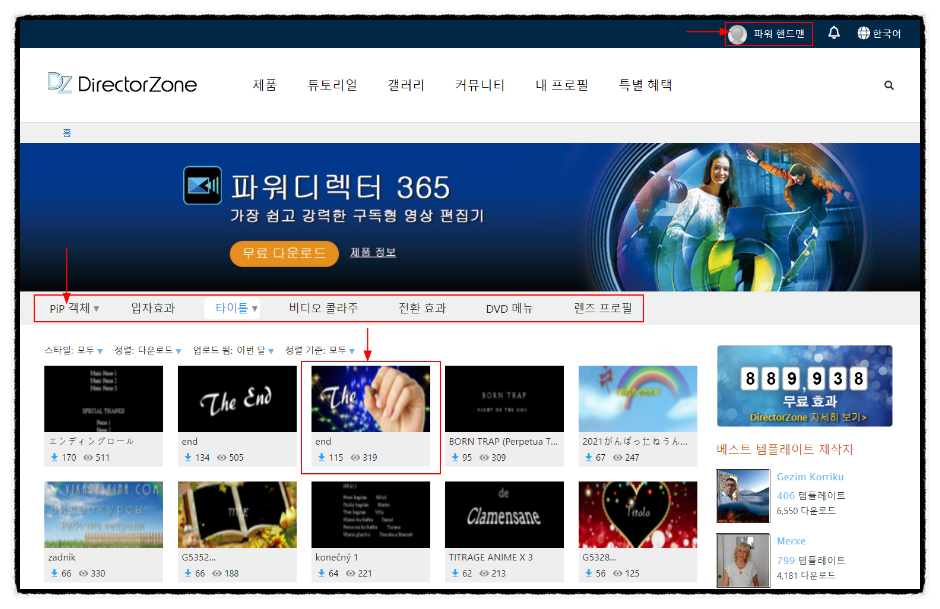This screenshot has height=609, width=940.
Task: Open the 특별 혜택 menu
Action: click(x=645, y=85)
